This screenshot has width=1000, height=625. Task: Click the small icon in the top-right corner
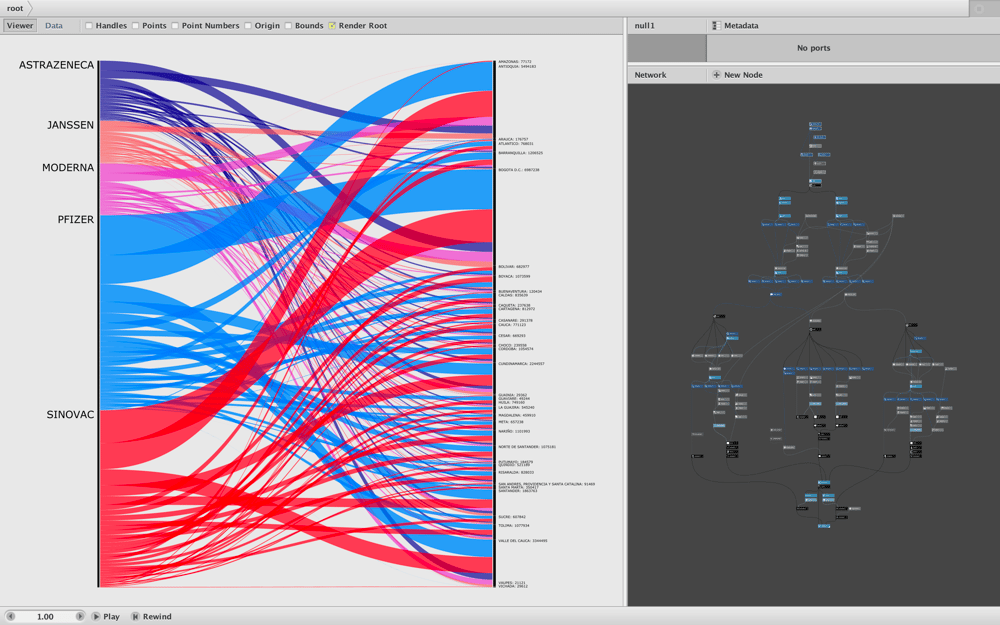(980, 9)
